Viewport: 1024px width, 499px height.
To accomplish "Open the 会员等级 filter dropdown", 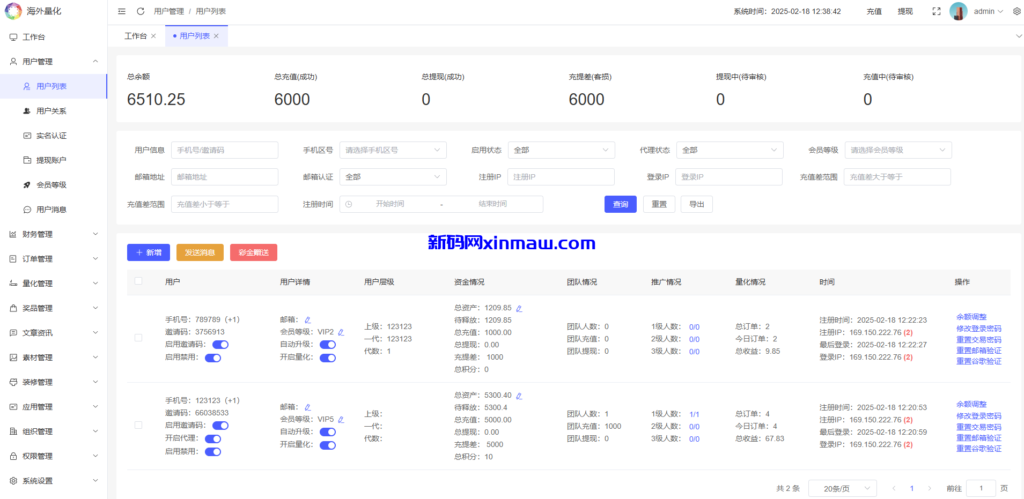I will (x=897, y=150).
